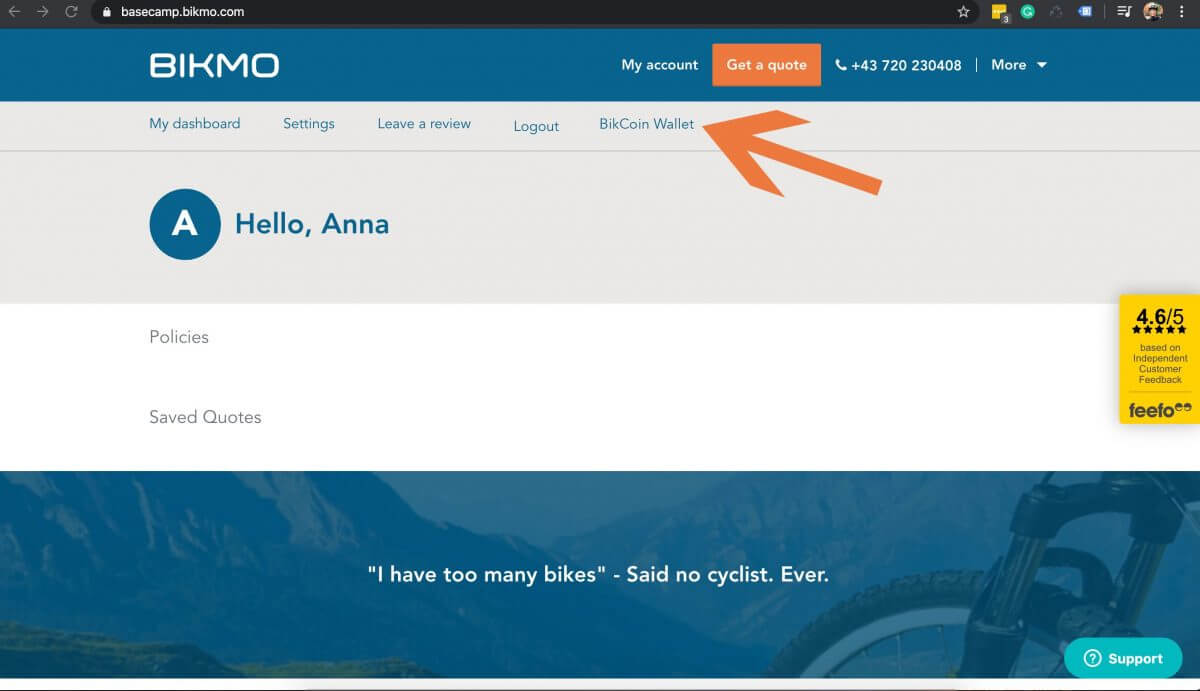Click the Get a quote button
The width and height of the screenshot is (1200, 691).
pos(767,65)
